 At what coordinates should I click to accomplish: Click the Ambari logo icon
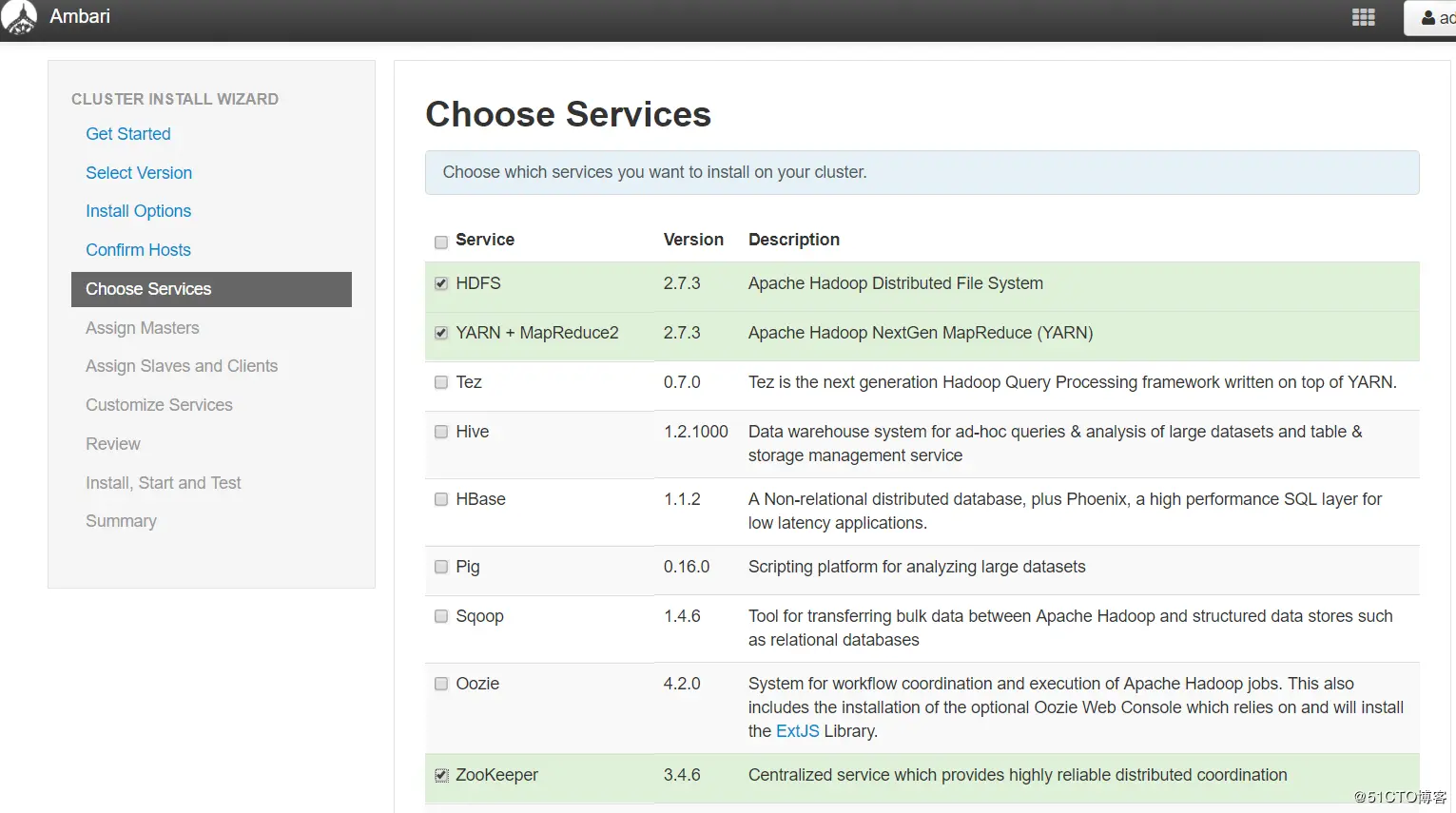(x=19, y=17)
